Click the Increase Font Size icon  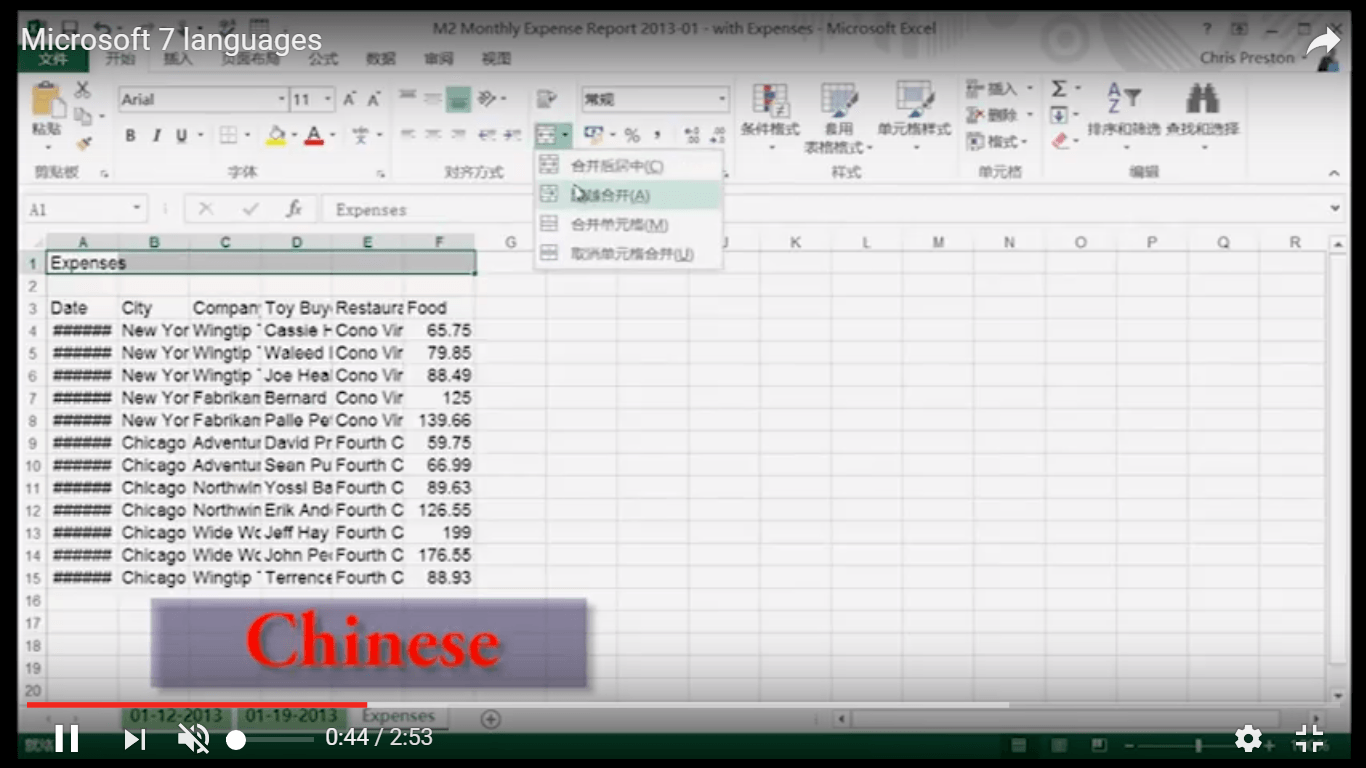tap(350, 100)
